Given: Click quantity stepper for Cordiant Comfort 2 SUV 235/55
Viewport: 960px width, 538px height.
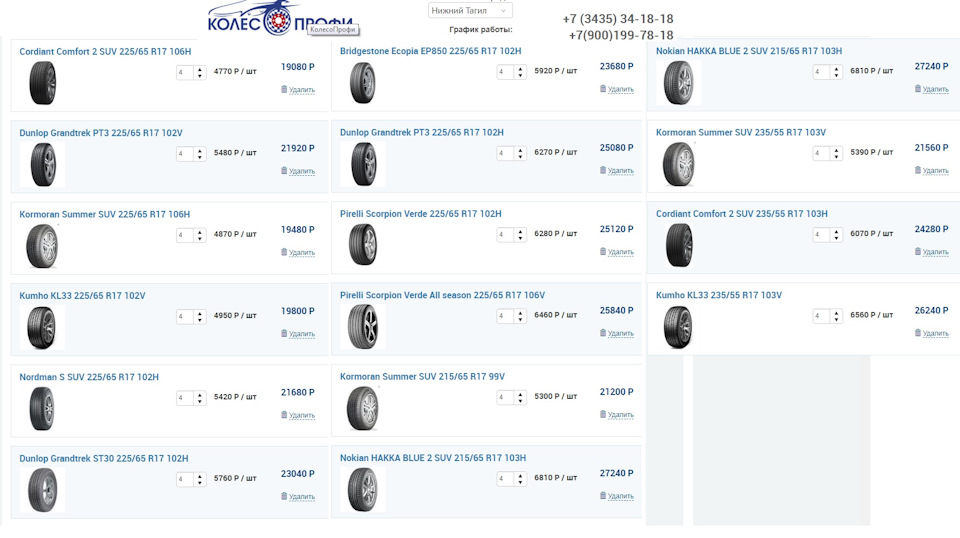Looking at the screenshot, I should (x=836, y=234).
